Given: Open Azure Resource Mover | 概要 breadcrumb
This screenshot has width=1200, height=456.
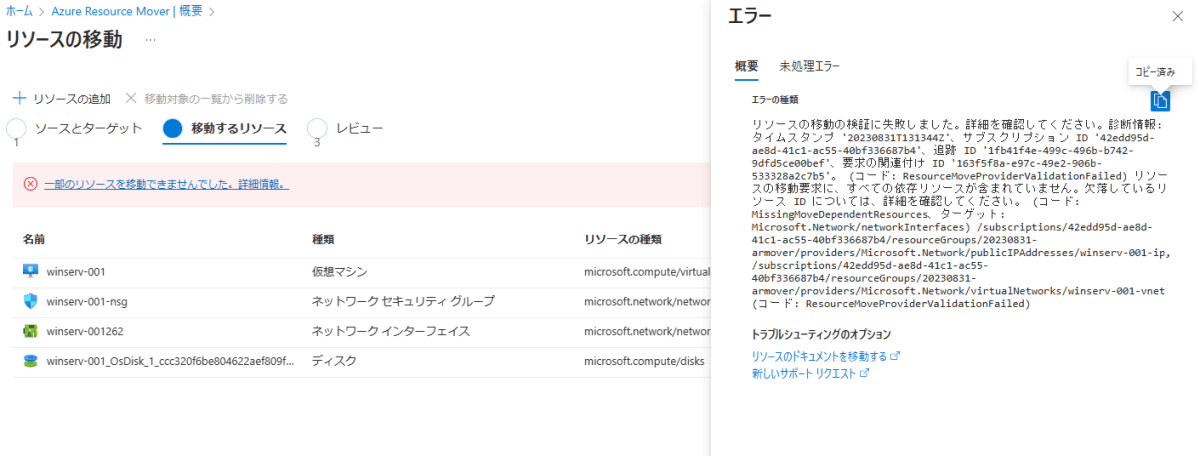Looking at the screenshot, I should (125, 11).
